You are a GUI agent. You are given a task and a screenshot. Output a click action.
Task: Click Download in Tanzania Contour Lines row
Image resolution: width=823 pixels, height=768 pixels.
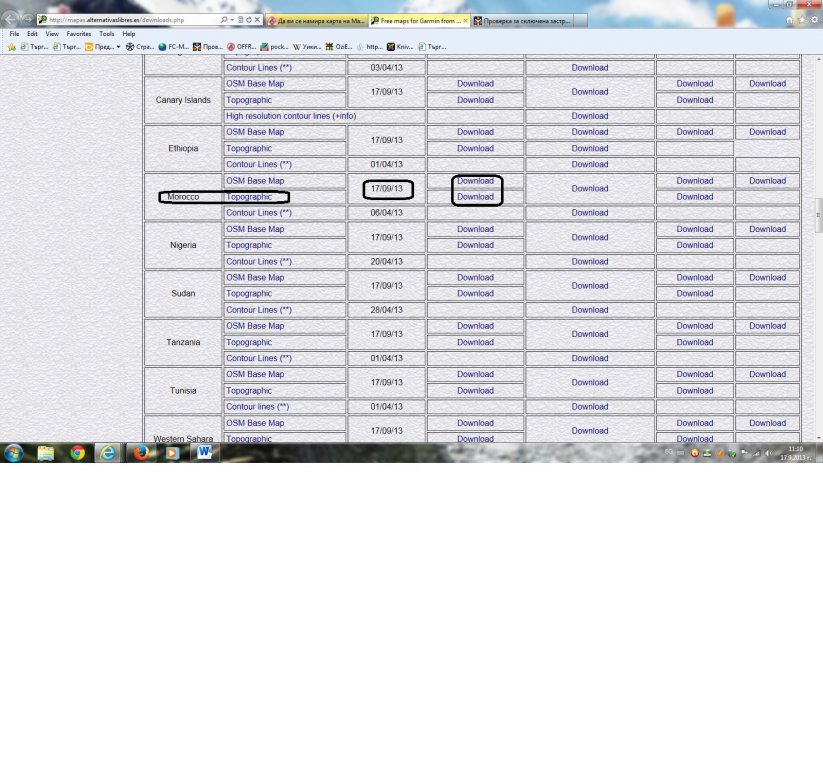pos(590,358)
